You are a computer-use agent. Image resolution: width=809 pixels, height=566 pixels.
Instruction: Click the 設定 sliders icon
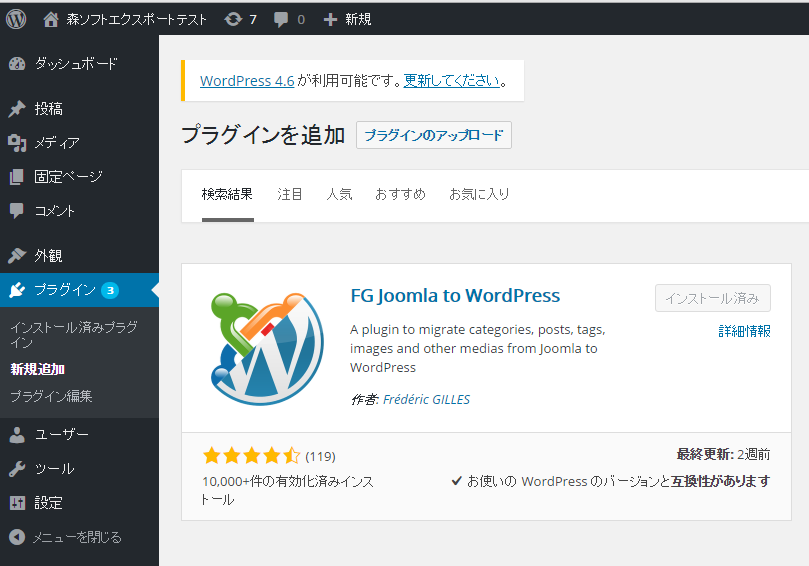click(x=17, y=503)
